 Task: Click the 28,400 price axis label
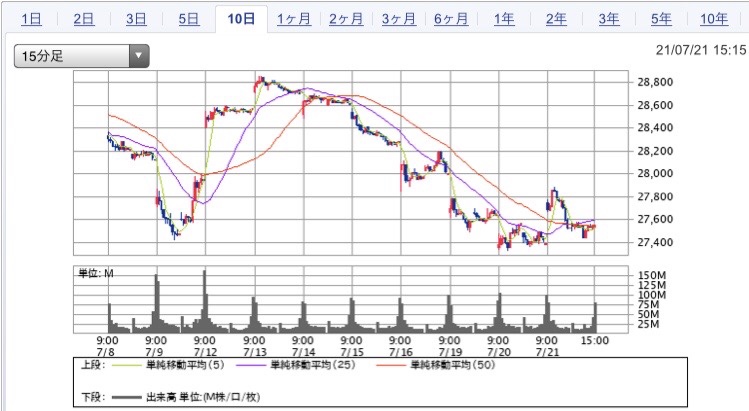pyautogui.click(x=655, y=128)
